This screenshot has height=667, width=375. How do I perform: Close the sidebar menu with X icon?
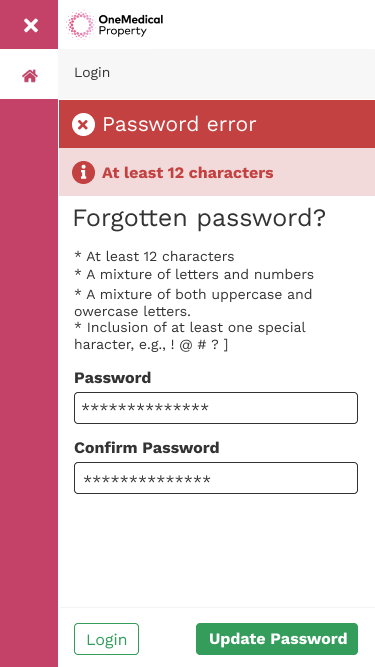click(31, 26)
